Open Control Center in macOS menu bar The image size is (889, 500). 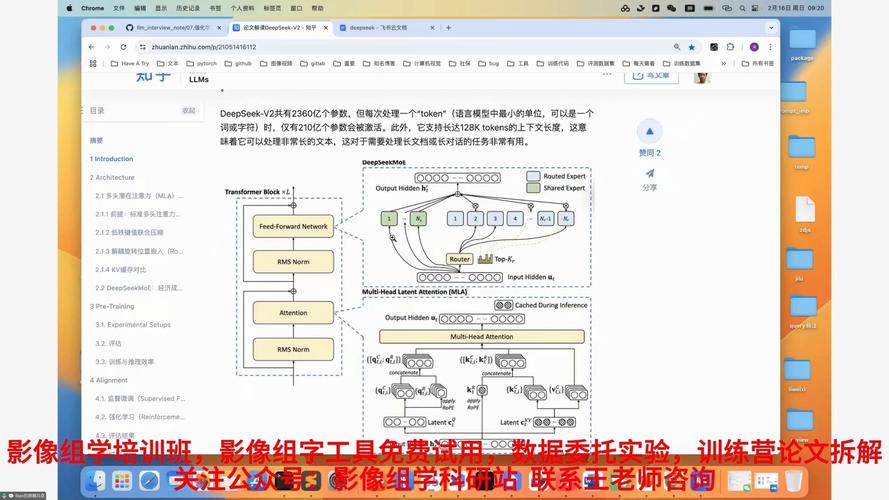755,9
